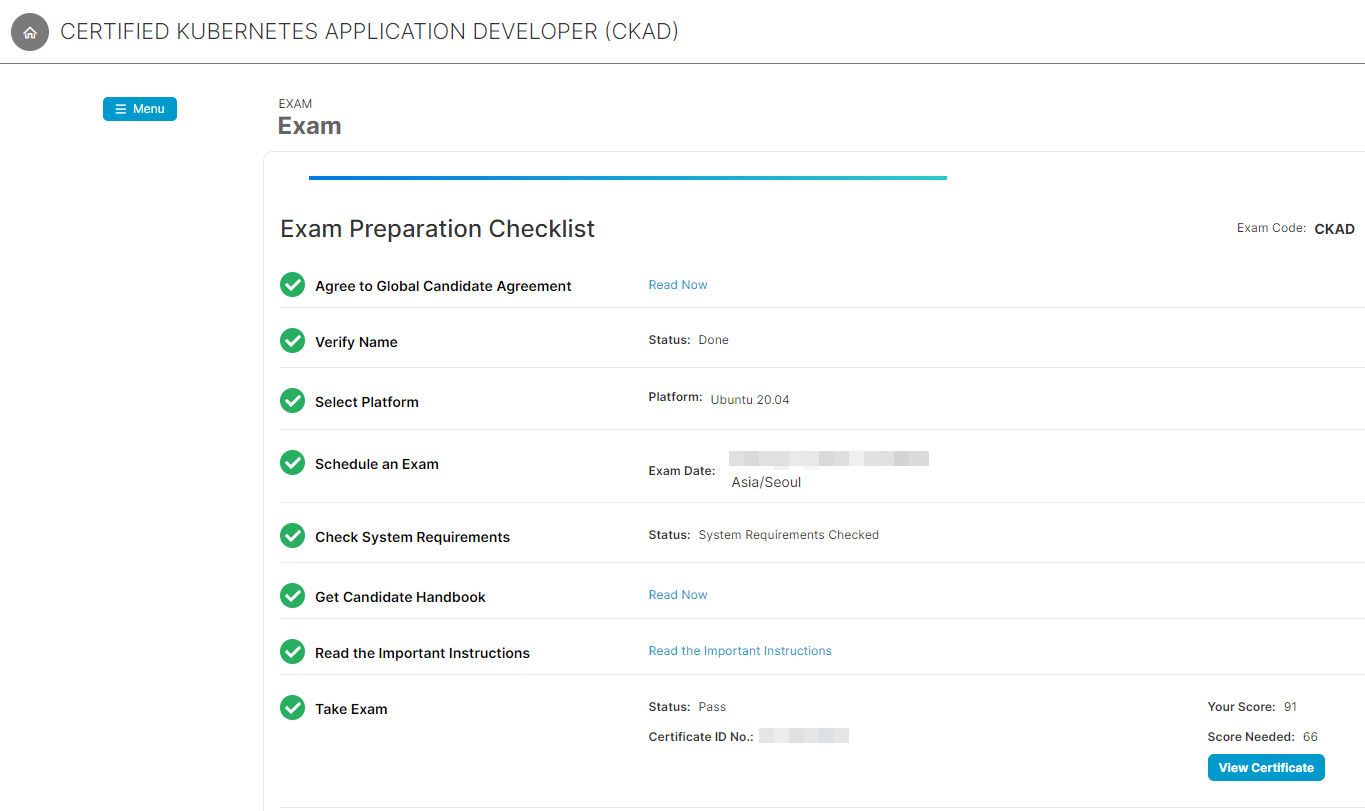The height and width of the screenshot is (811, 1365).
Task: Click the Ubuntu 20.04 platform value
Action: pyautogui.click(x=750, y=400)
